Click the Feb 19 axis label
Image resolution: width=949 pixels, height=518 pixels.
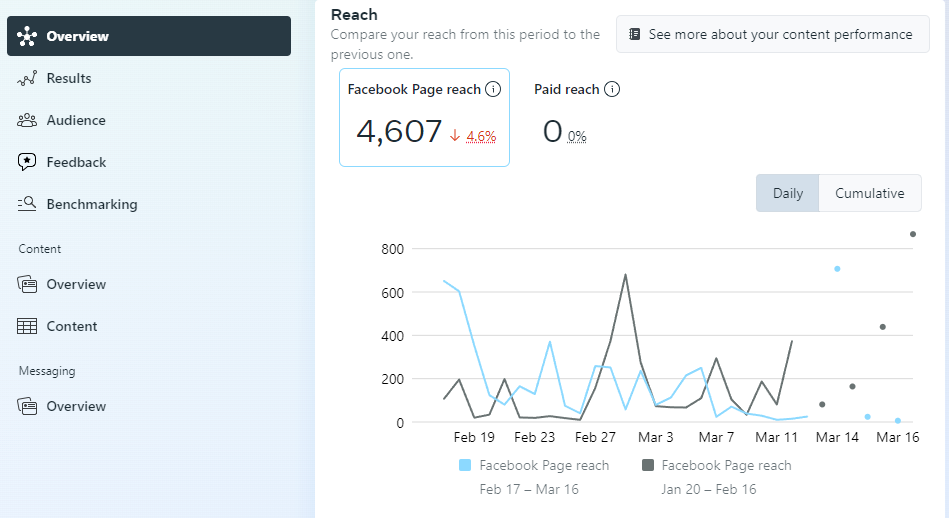click(x=474, y=438)
